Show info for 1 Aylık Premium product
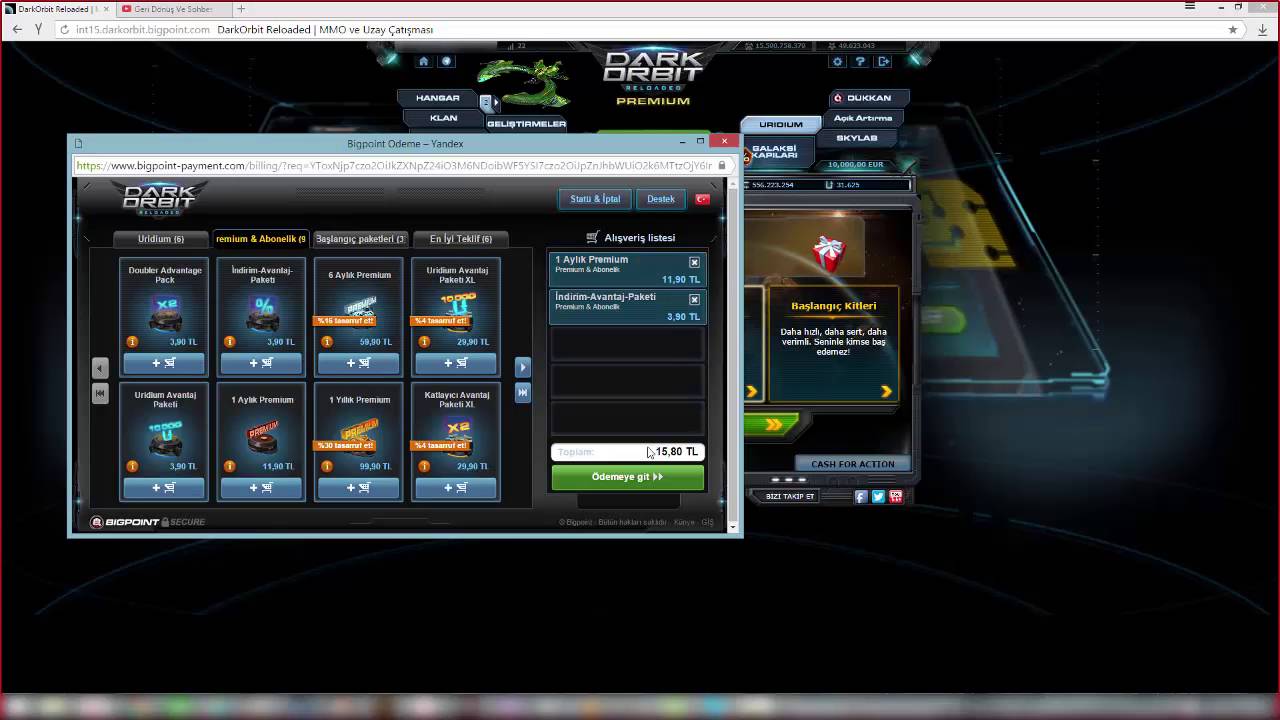The image size is (1280, 720). click(229, 466)
